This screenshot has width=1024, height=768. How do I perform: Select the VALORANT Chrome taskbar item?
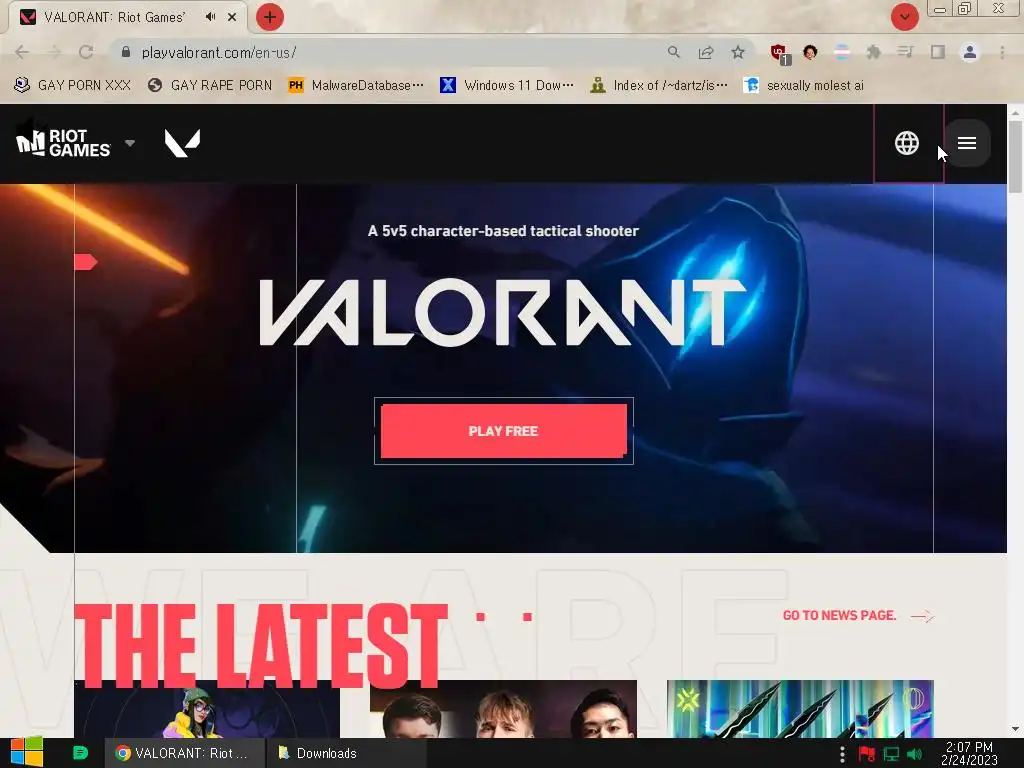[185, 753]
